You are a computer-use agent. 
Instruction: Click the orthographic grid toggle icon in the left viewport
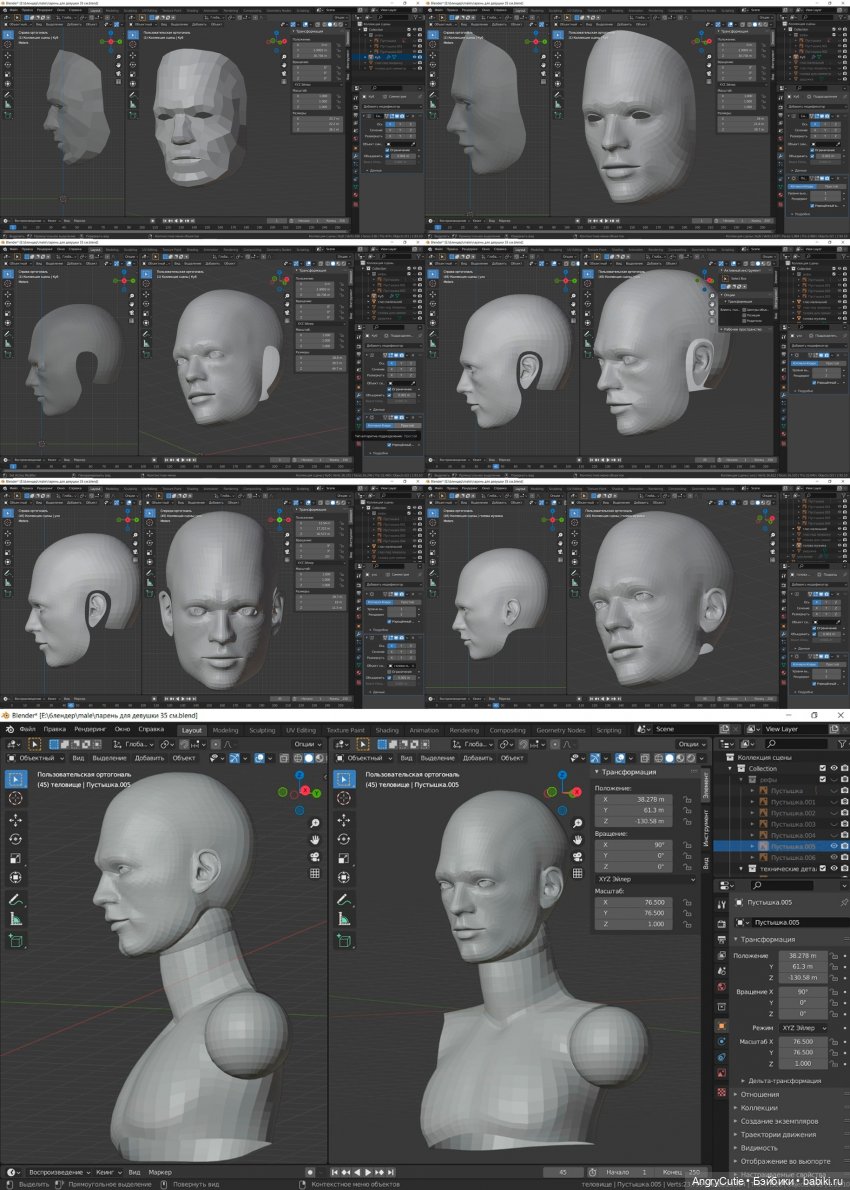click(314, 873)
